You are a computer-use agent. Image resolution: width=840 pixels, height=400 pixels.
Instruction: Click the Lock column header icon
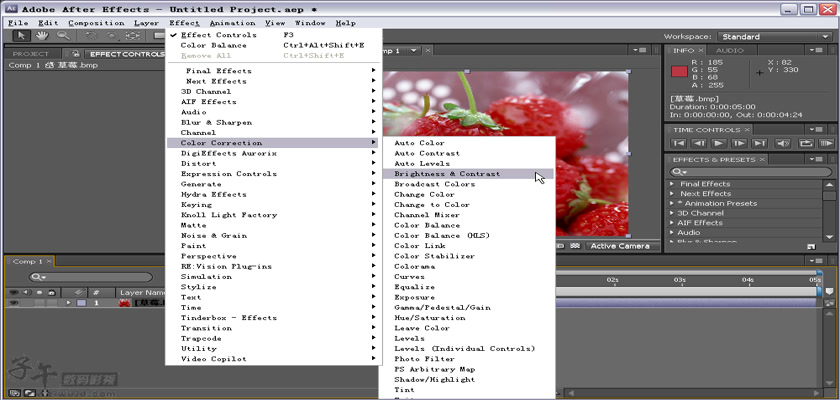(51, 293)
